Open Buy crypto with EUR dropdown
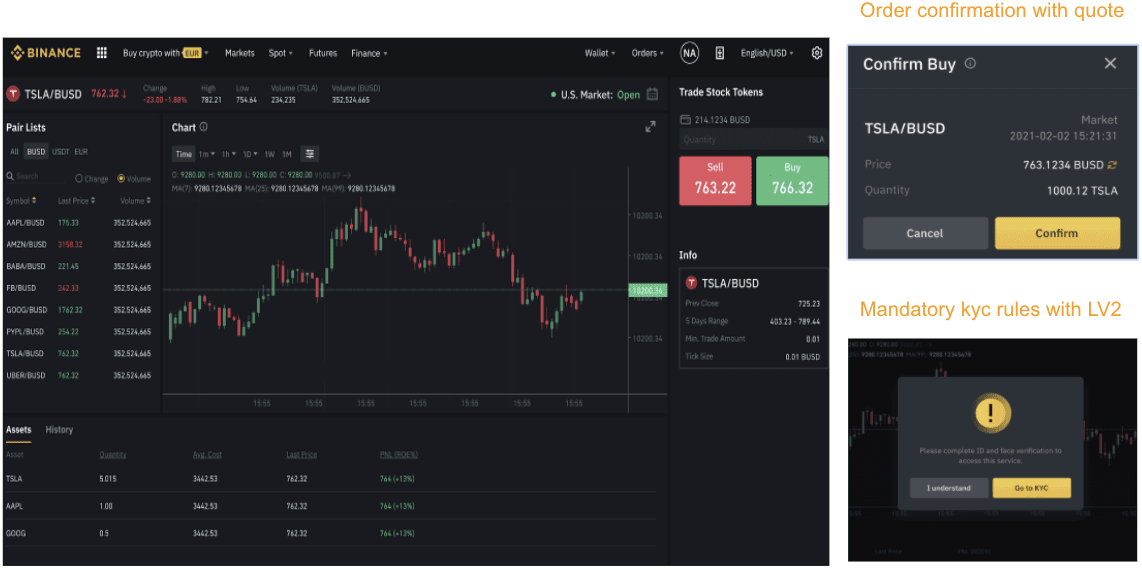The image size is (1142, 568). (x=166, y=53)
